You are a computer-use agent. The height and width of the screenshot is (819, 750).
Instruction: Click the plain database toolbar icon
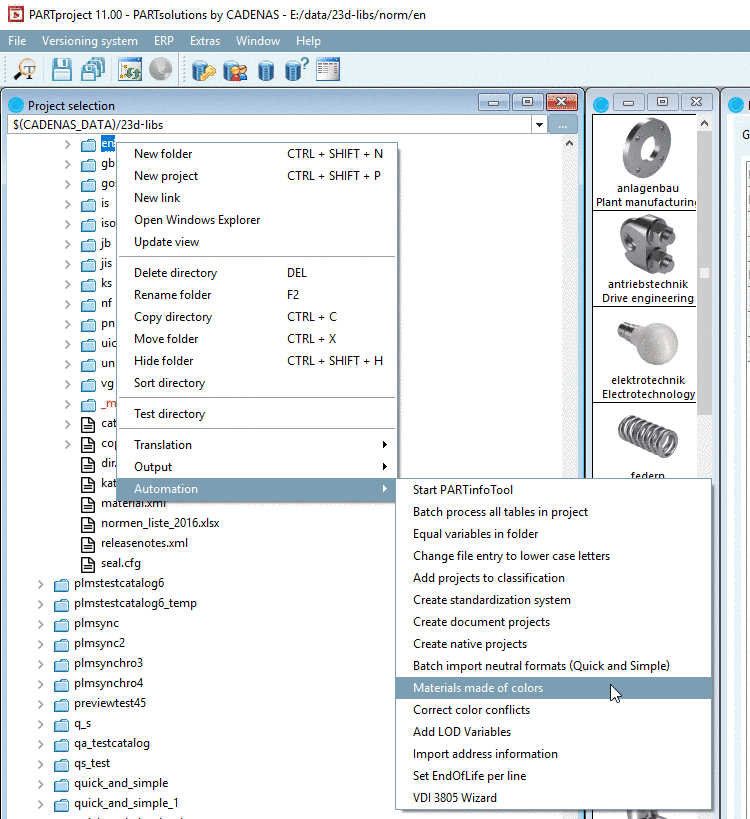tap(266, 71)
